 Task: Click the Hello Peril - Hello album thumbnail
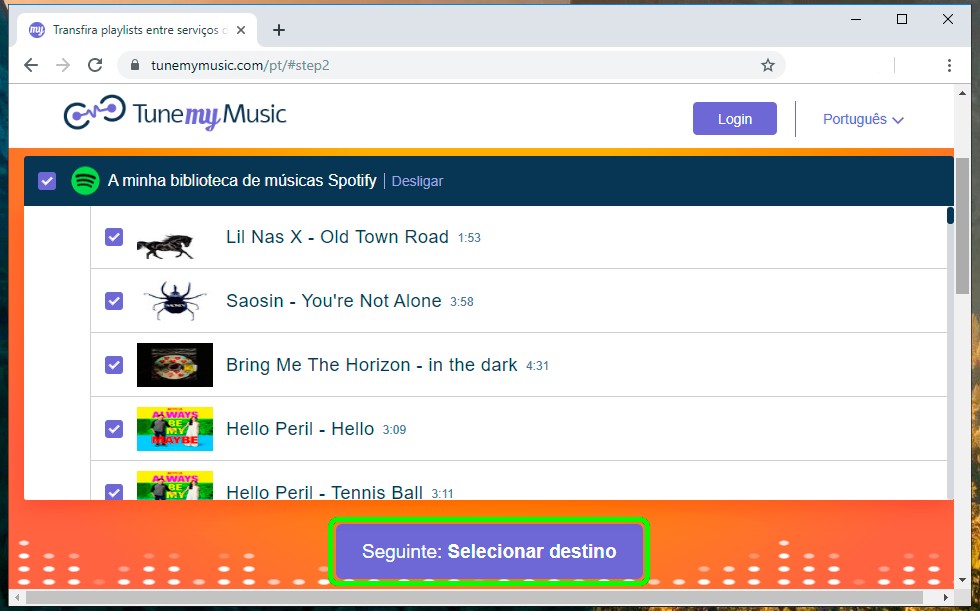[174, 429]
